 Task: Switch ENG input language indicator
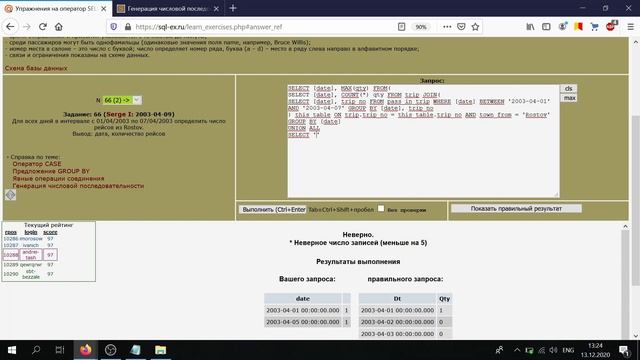click(568, 350)
